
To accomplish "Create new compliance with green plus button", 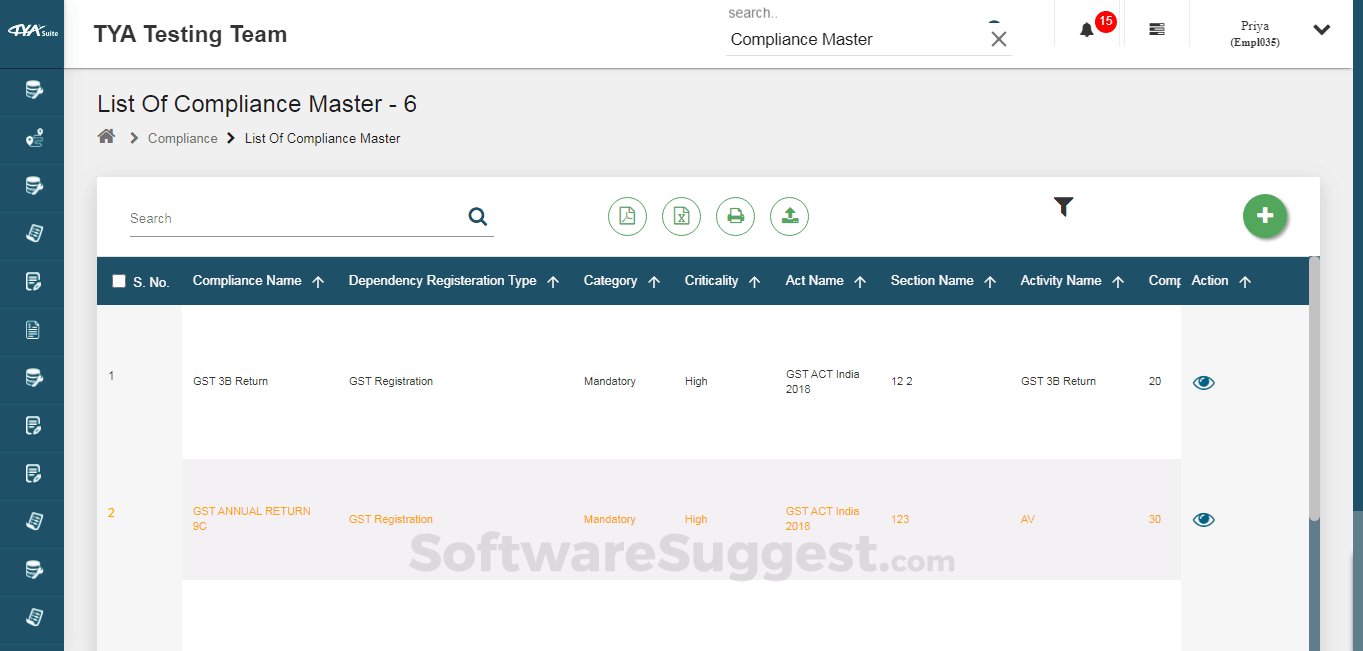I will [1264, 216].
